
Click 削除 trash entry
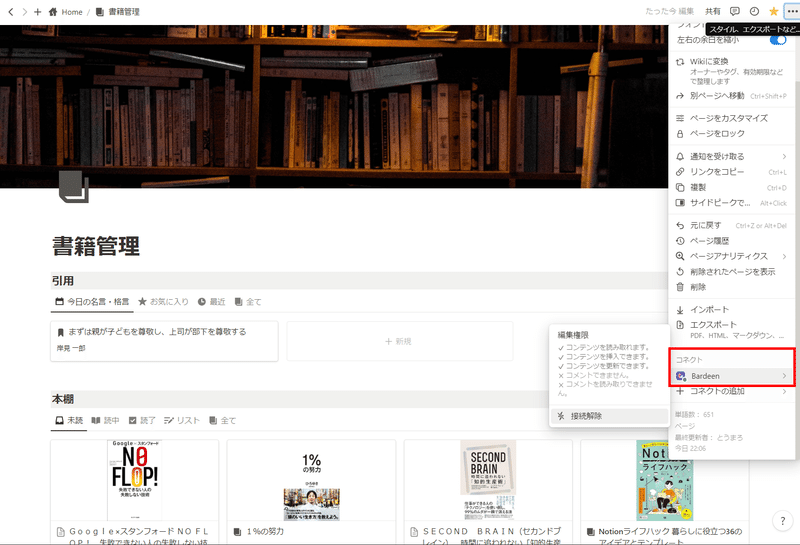[x=732, y=287]
